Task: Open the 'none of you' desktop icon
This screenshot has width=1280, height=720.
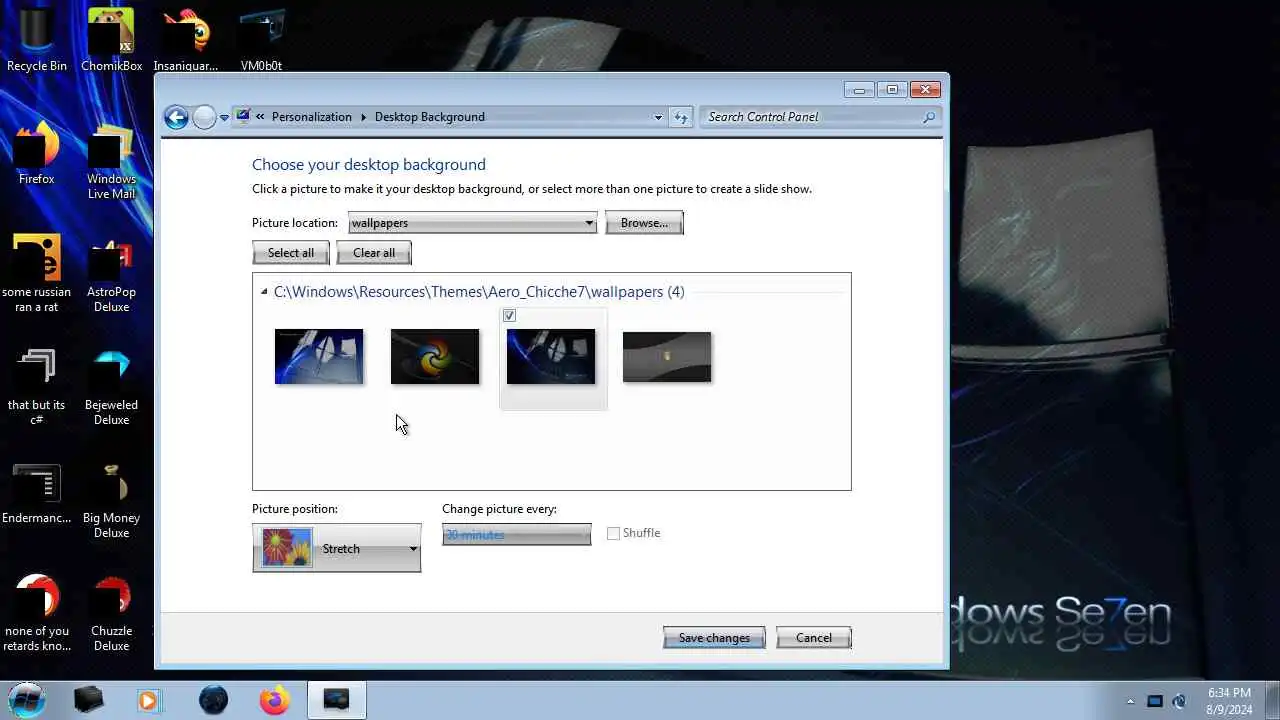Action: tap(37, 613)
